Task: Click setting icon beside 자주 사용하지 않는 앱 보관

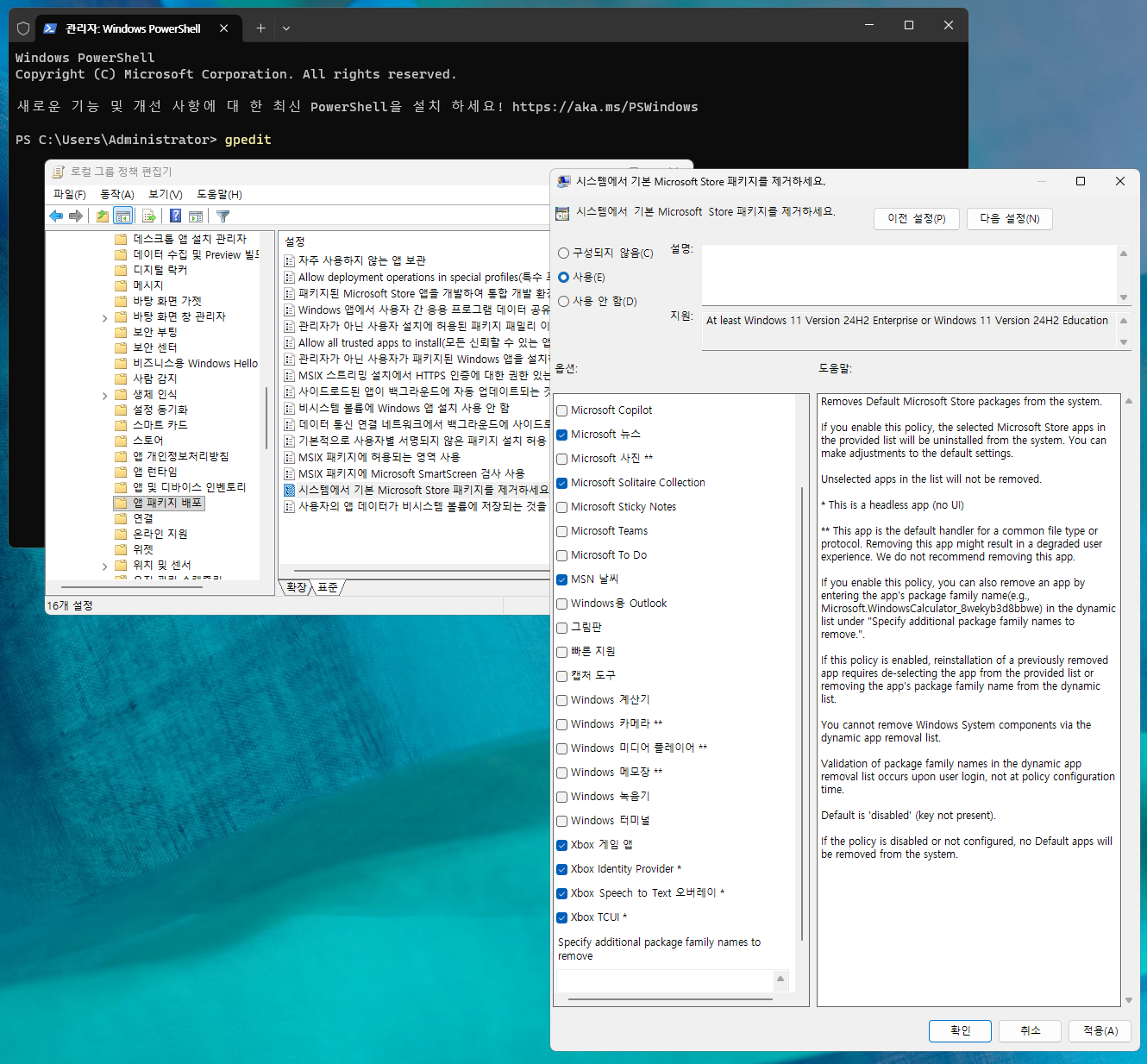Action: click(x=290, y=261)
